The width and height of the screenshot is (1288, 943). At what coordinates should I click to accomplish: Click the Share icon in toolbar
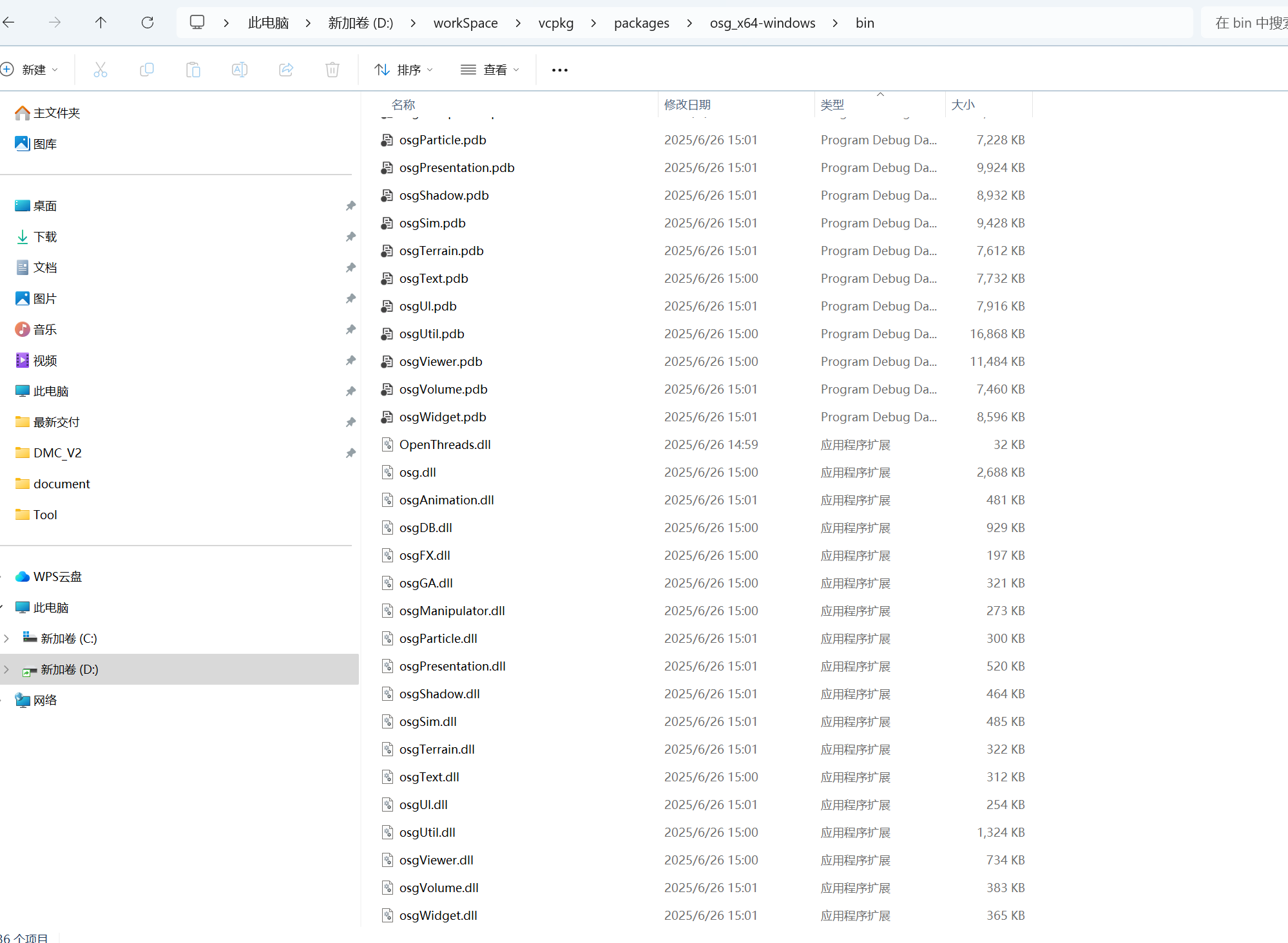[286, 70]
